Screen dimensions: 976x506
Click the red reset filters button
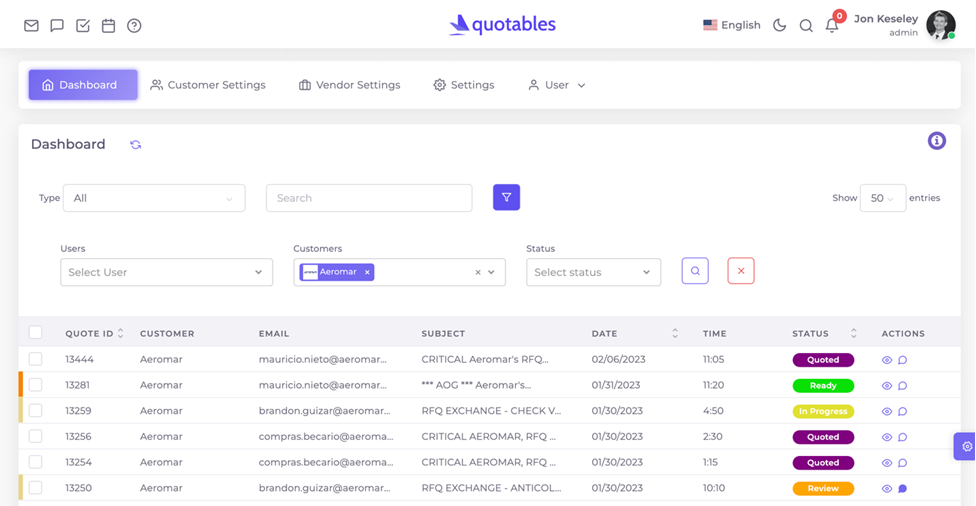[x=741, y=271]
